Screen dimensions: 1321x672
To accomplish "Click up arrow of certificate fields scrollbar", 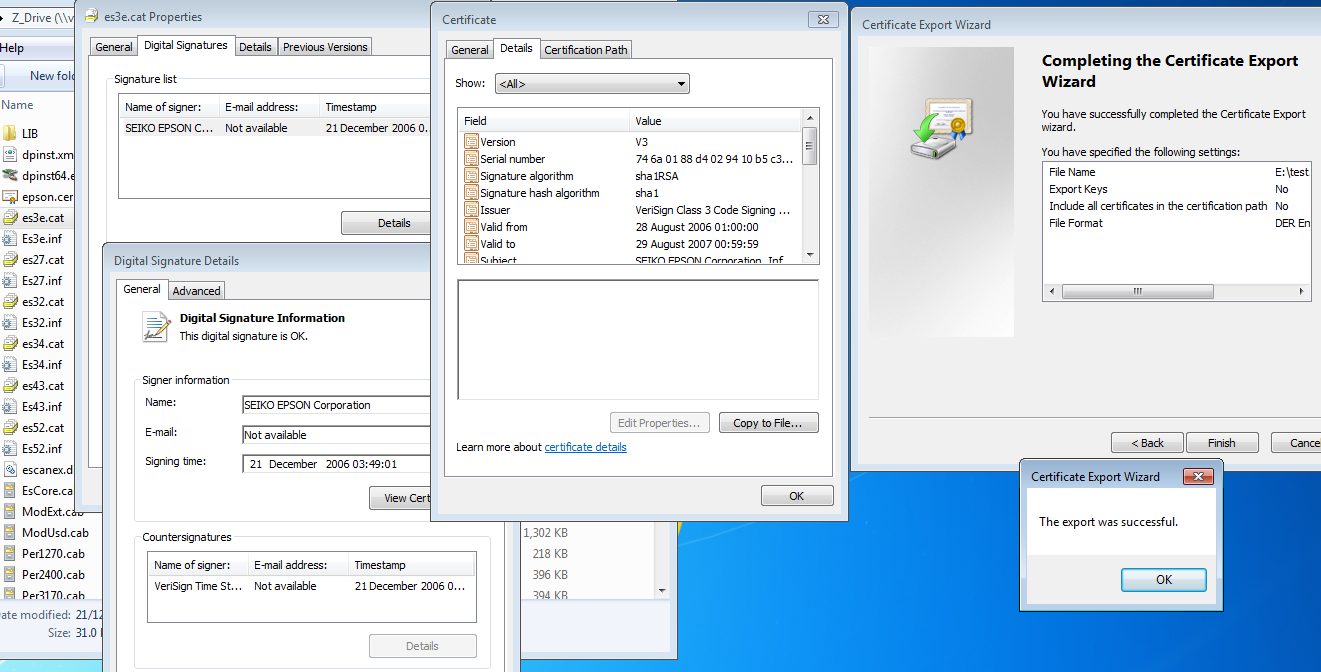I will [x=810, y=116].
